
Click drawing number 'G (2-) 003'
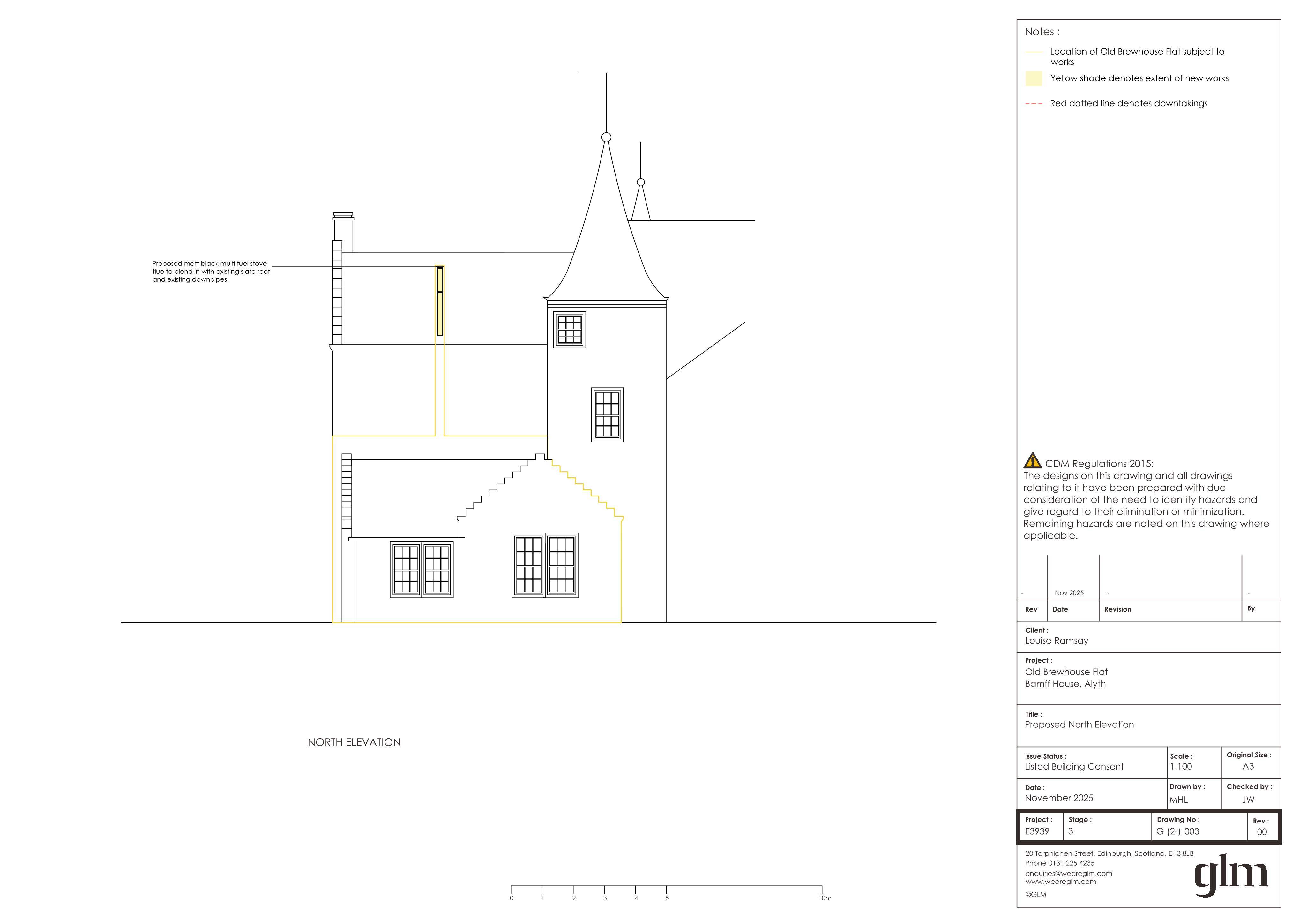pyautogui.click(x=1178, y=831)
